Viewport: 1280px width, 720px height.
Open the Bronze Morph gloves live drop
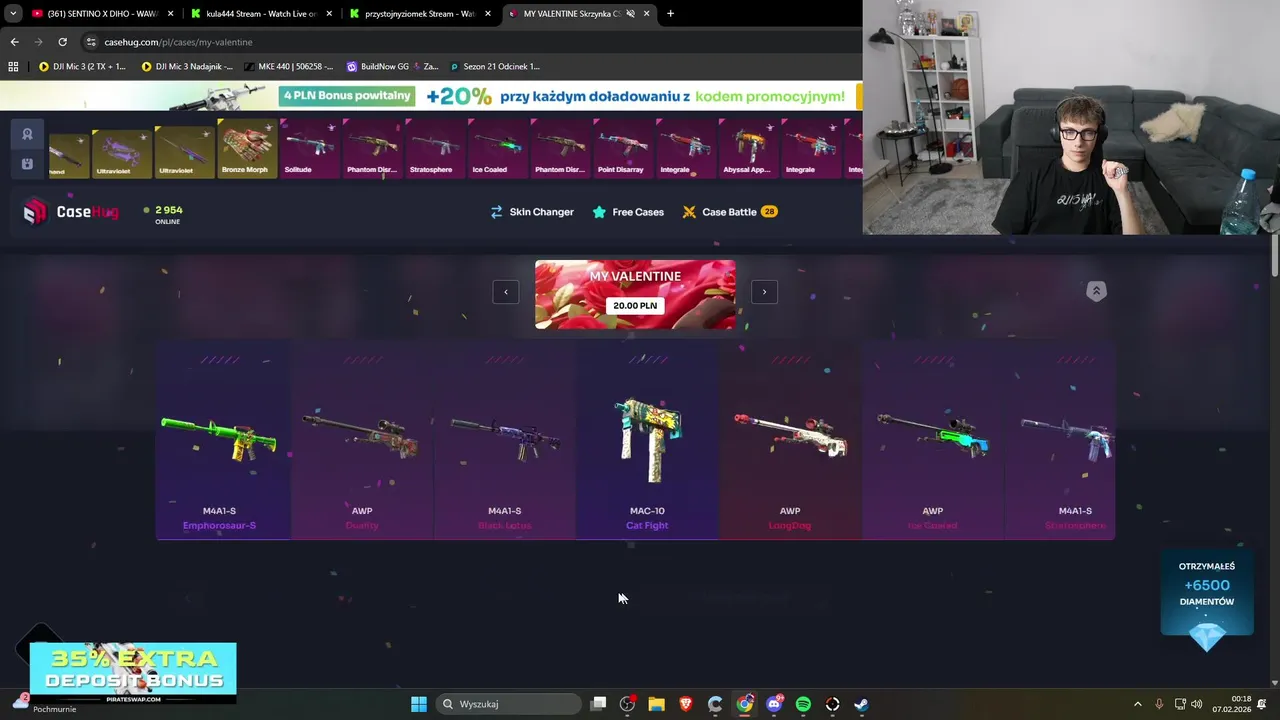tap(246, 148)
